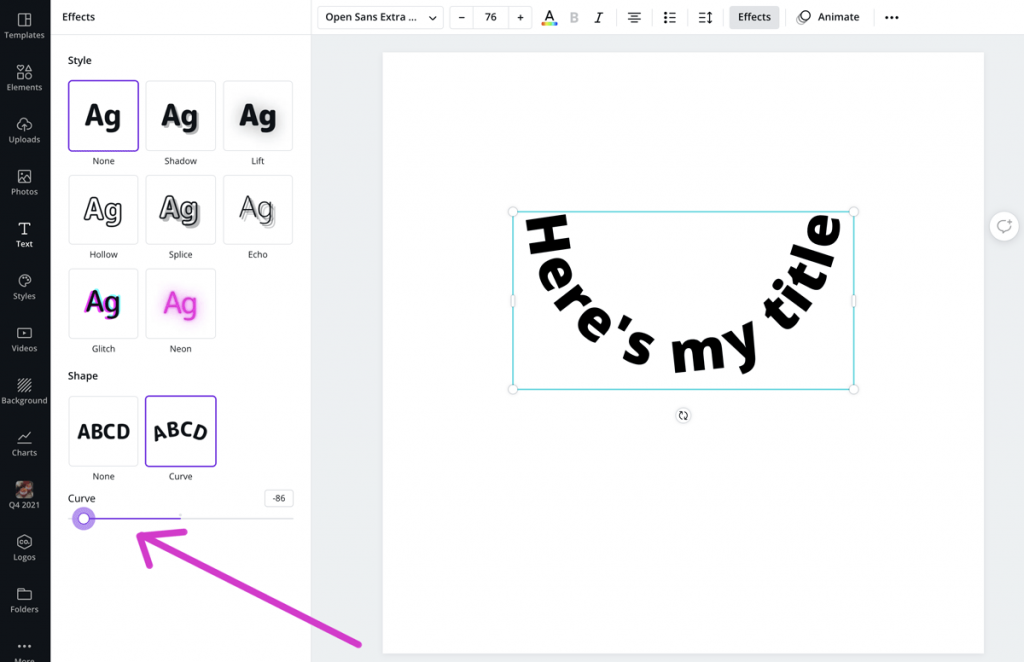Select the Curve shape effect
Viewport: 1024px width, 662px height.
(x=180, y=431)
